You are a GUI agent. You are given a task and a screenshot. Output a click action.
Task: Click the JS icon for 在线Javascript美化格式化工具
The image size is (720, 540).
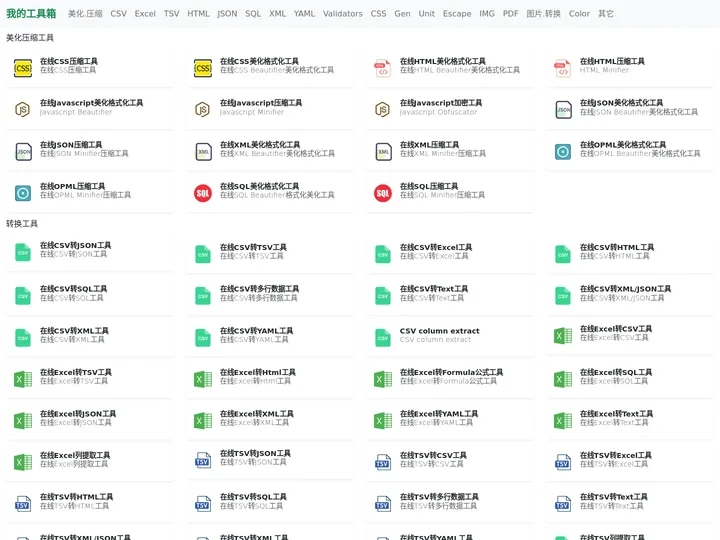22,109
